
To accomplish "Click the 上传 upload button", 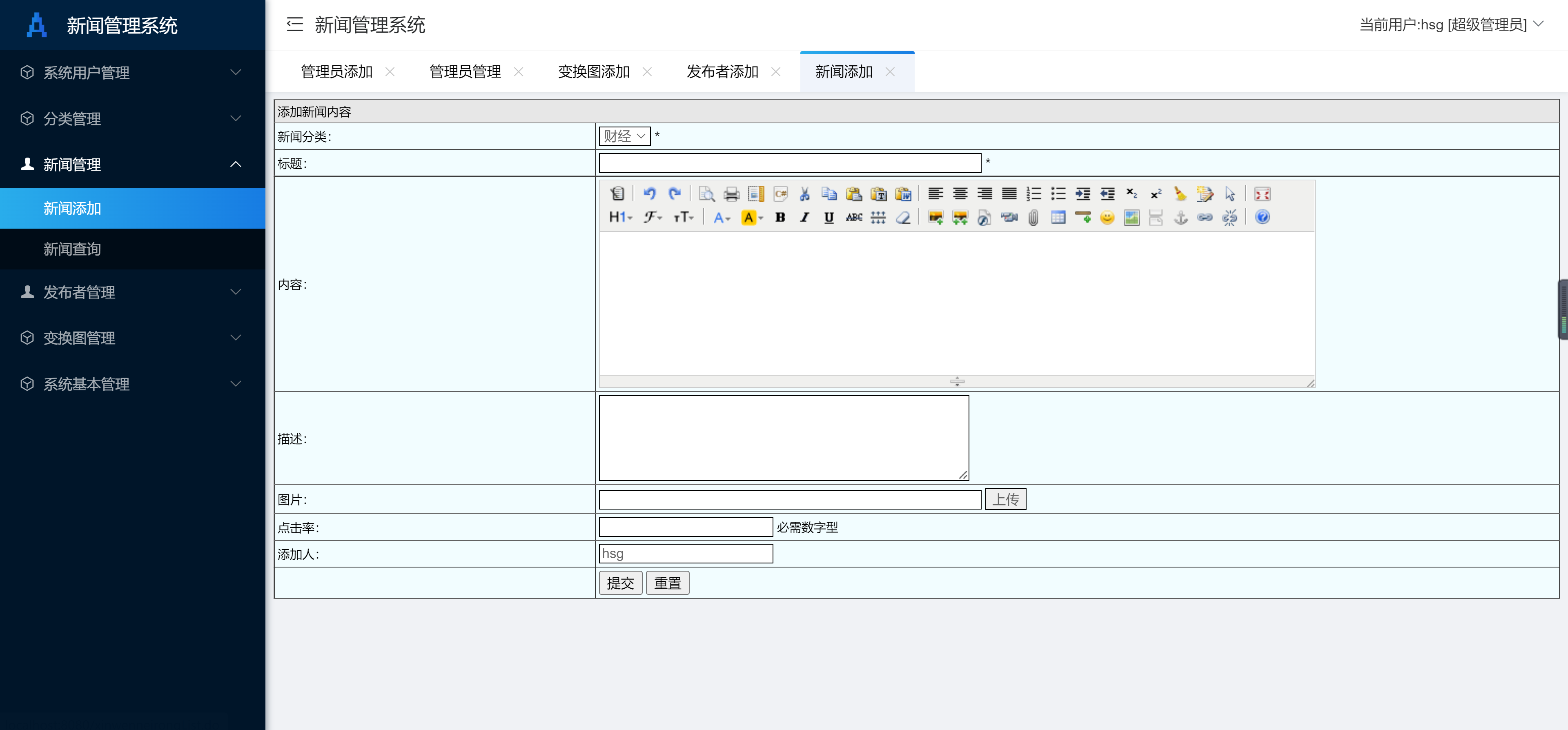I will pos(1005,499).
